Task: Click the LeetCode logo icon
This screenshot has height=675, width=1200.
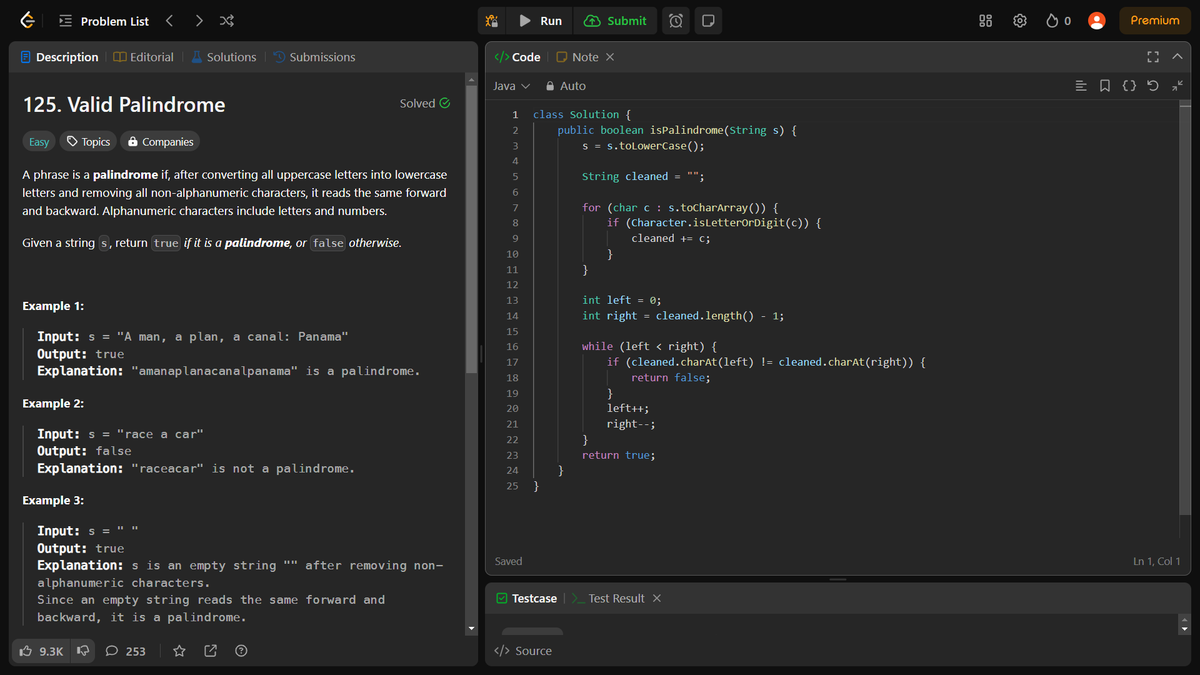Action: coord(28,21)
